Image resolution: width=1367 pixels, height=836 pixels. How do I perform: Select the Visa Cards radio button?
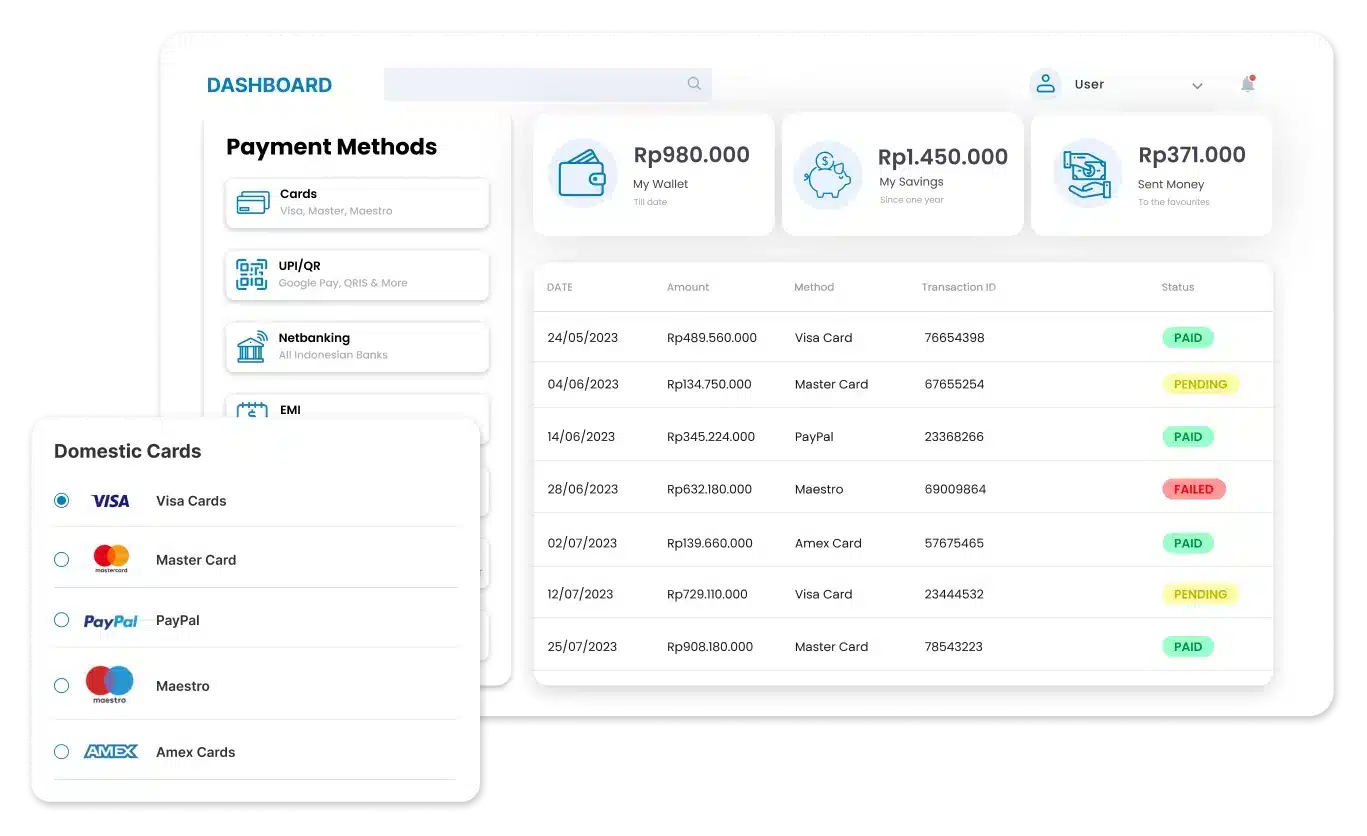point(62,500)
